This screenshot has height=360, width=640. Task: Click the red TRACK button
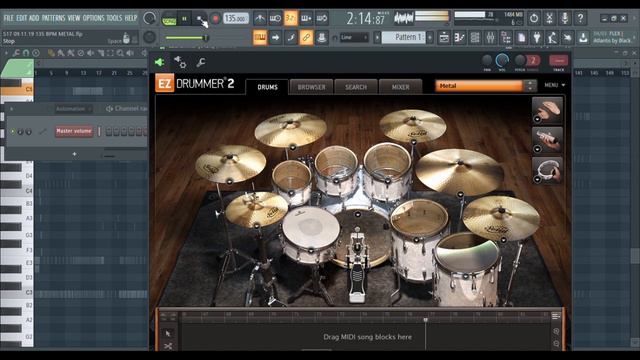558,61
